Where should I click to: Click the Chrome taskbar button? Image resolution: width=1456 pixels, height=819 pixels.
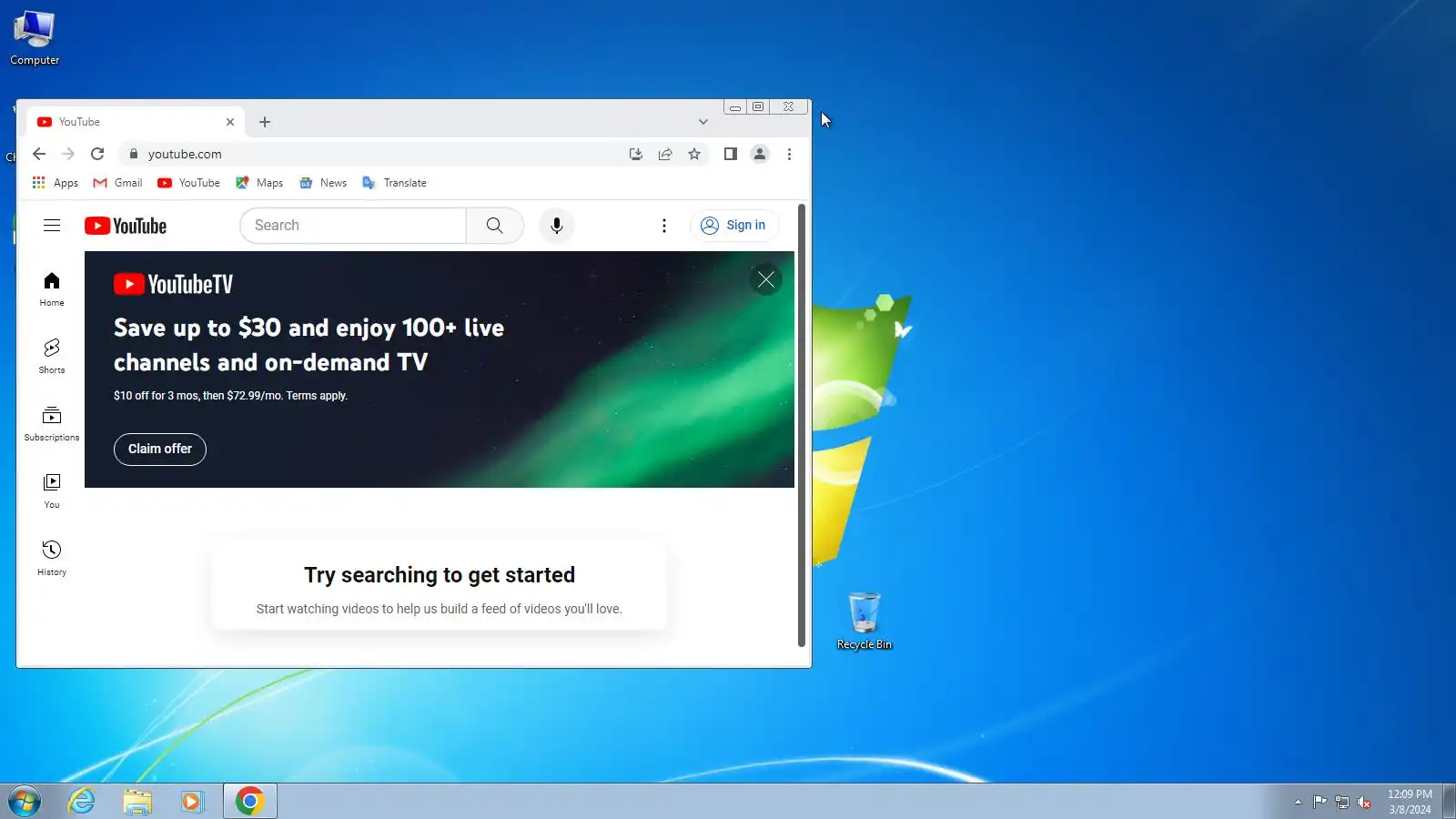(249, 802)
